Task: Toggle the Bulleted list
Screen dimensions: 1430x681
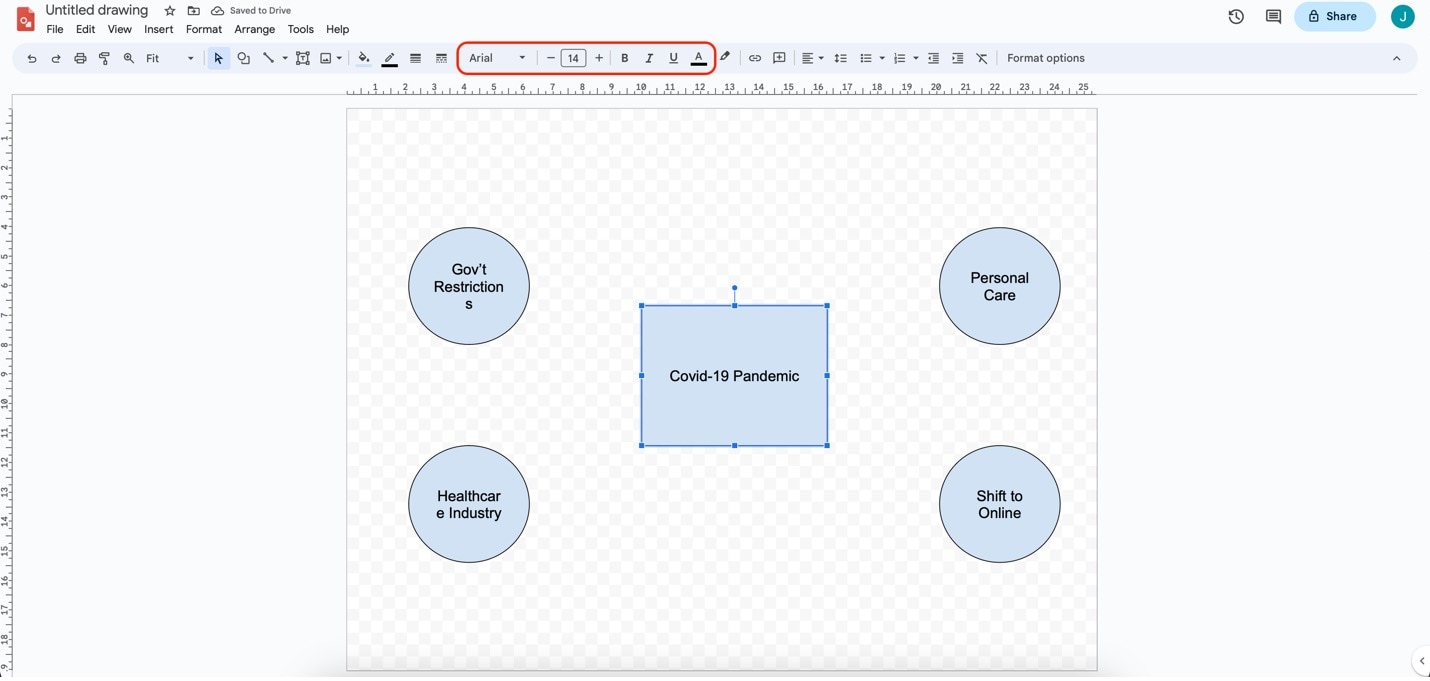Action: [x=866, y=59]
